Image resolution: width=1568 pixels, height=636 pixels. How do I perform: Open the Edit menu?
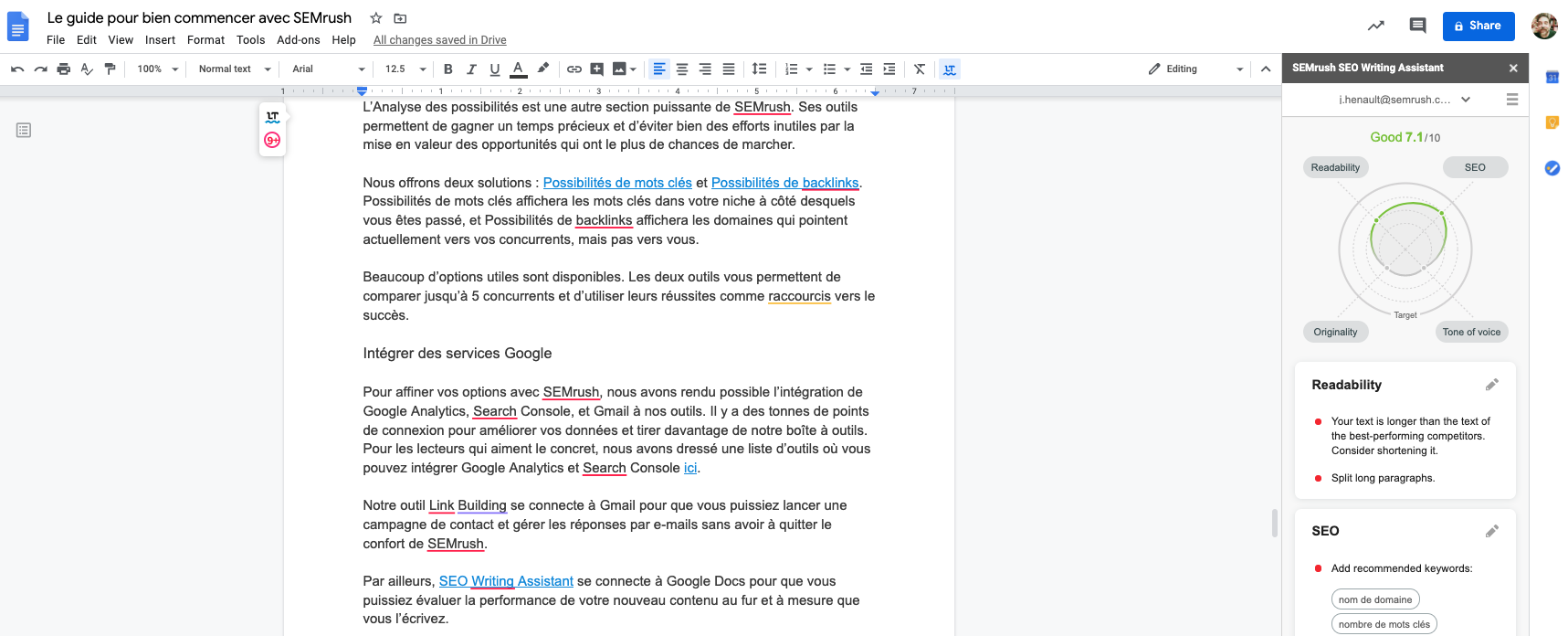coord(87,40)
